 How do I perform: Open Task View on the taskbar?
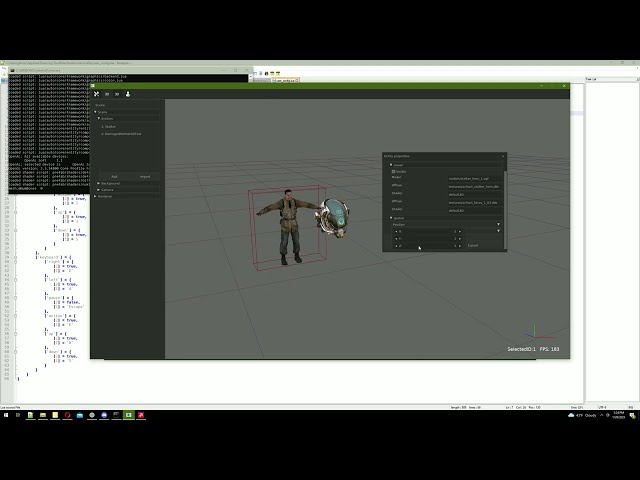coord(18,415)
